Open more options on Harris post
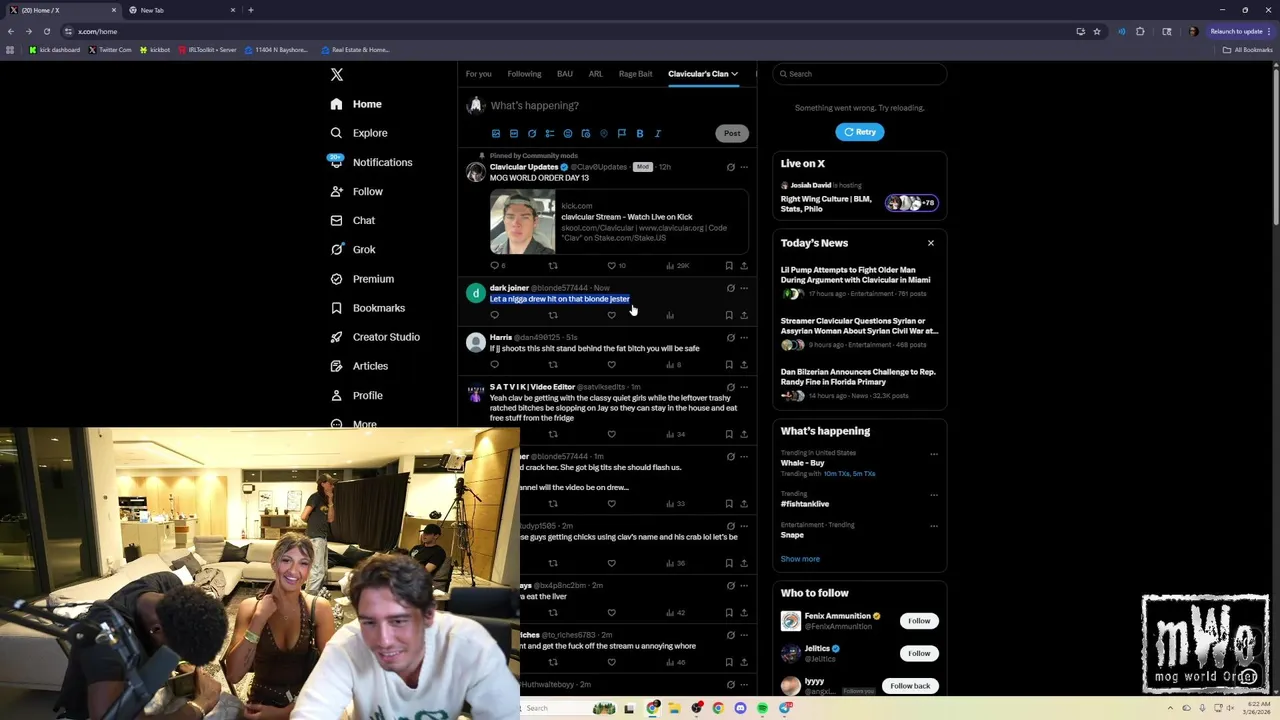 pos(744,337)
